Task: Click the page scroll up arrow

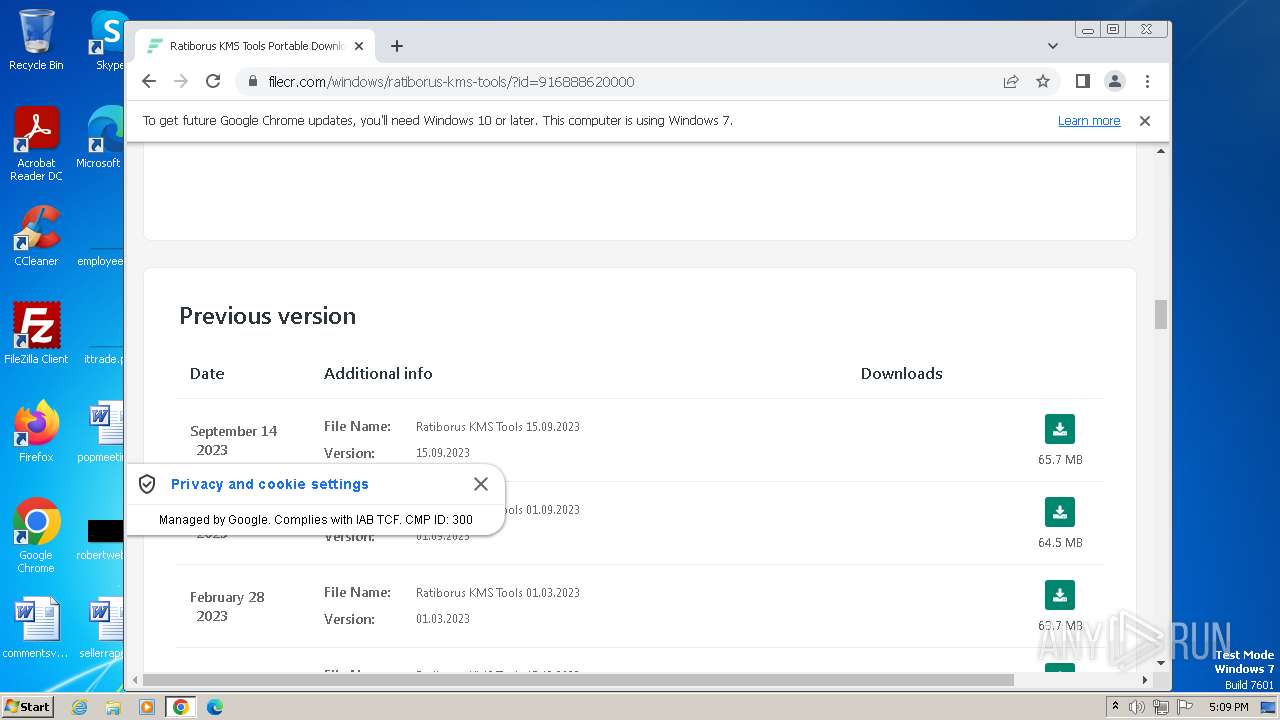Action: [x=1161, y=151]
